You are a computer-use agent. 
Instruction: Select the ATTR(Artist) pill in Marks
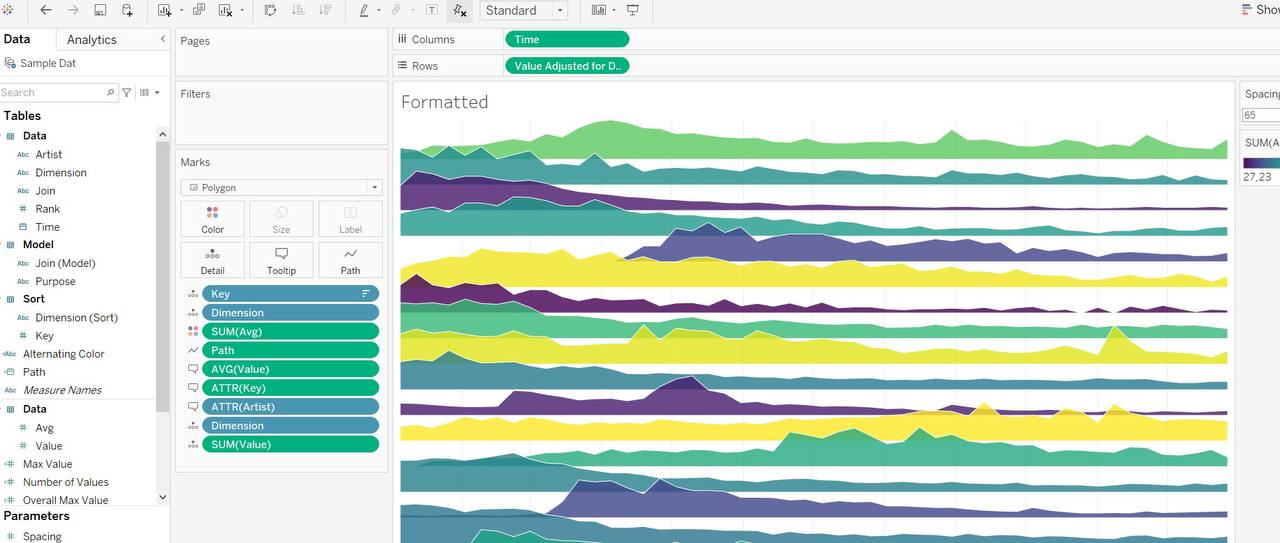[x=290, y=406]
